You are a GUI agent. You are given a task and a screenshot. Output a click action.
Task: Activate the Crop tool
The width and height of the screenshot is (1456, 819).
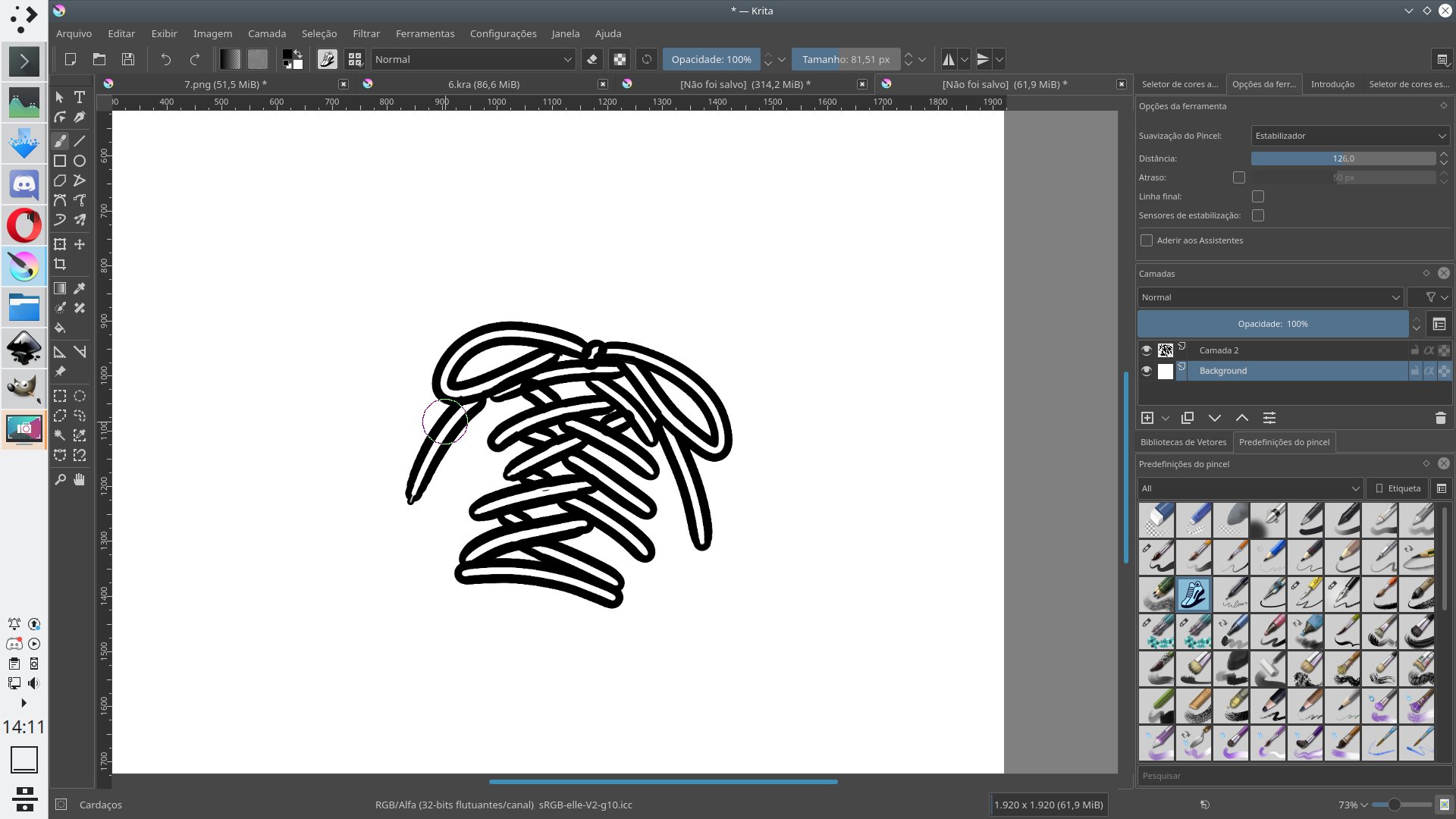[x=60, y=264]
